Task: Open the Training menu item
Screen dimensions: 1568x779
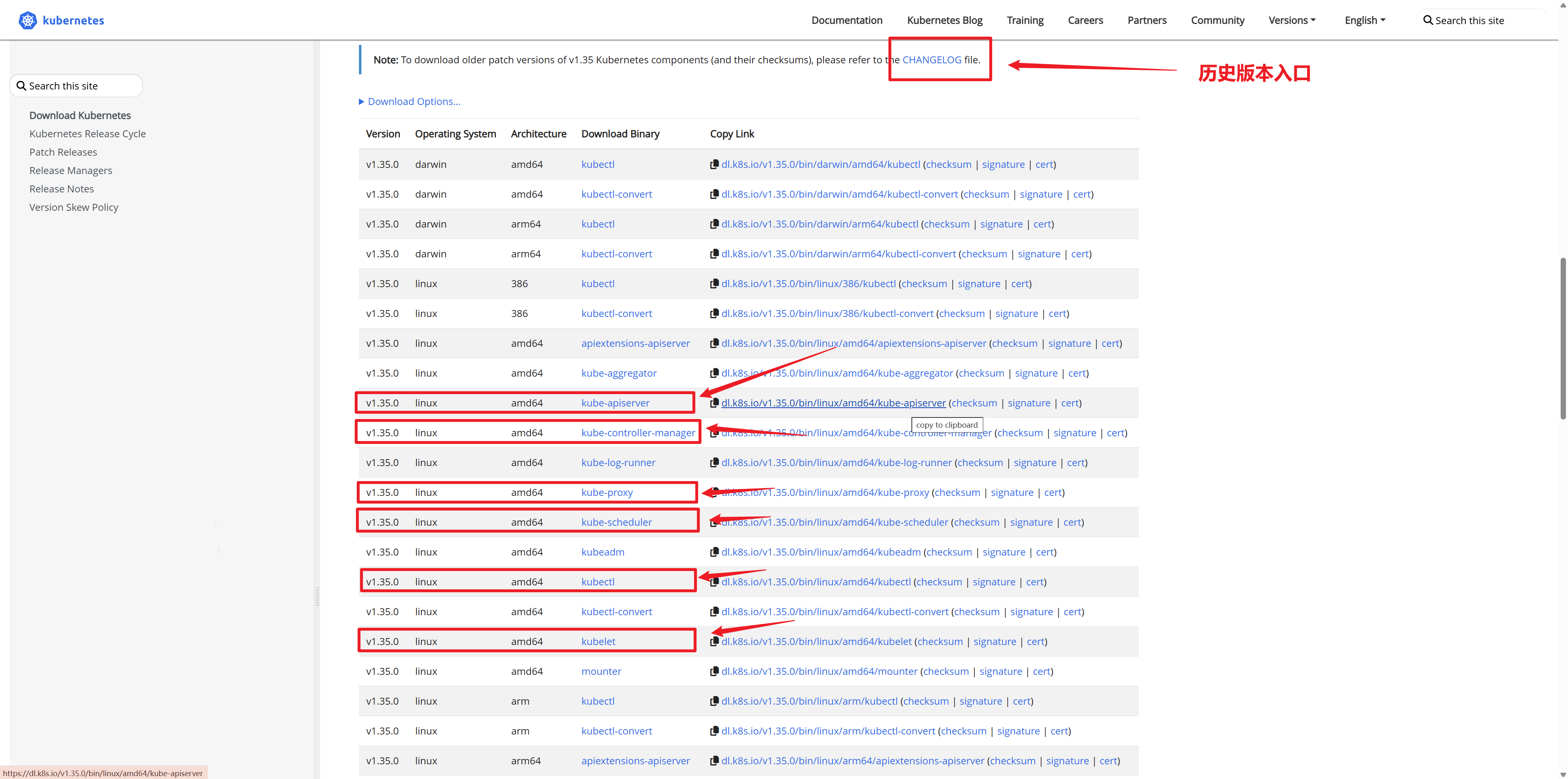Action: tap(1025, 20)
